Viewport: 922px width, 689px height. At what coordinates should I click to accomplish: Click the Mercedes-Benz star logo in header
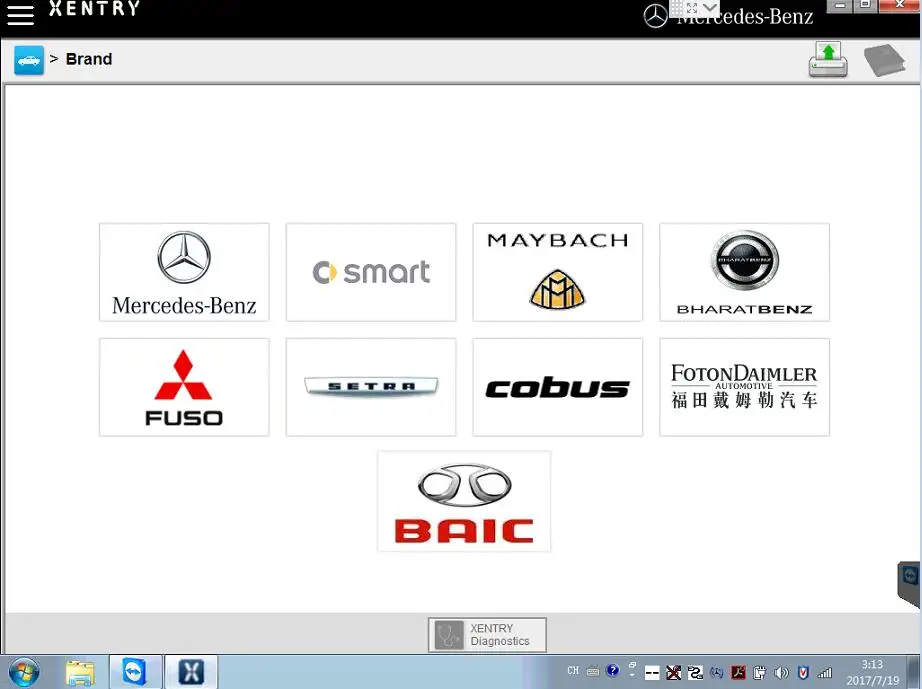click(x=655, y=16)
